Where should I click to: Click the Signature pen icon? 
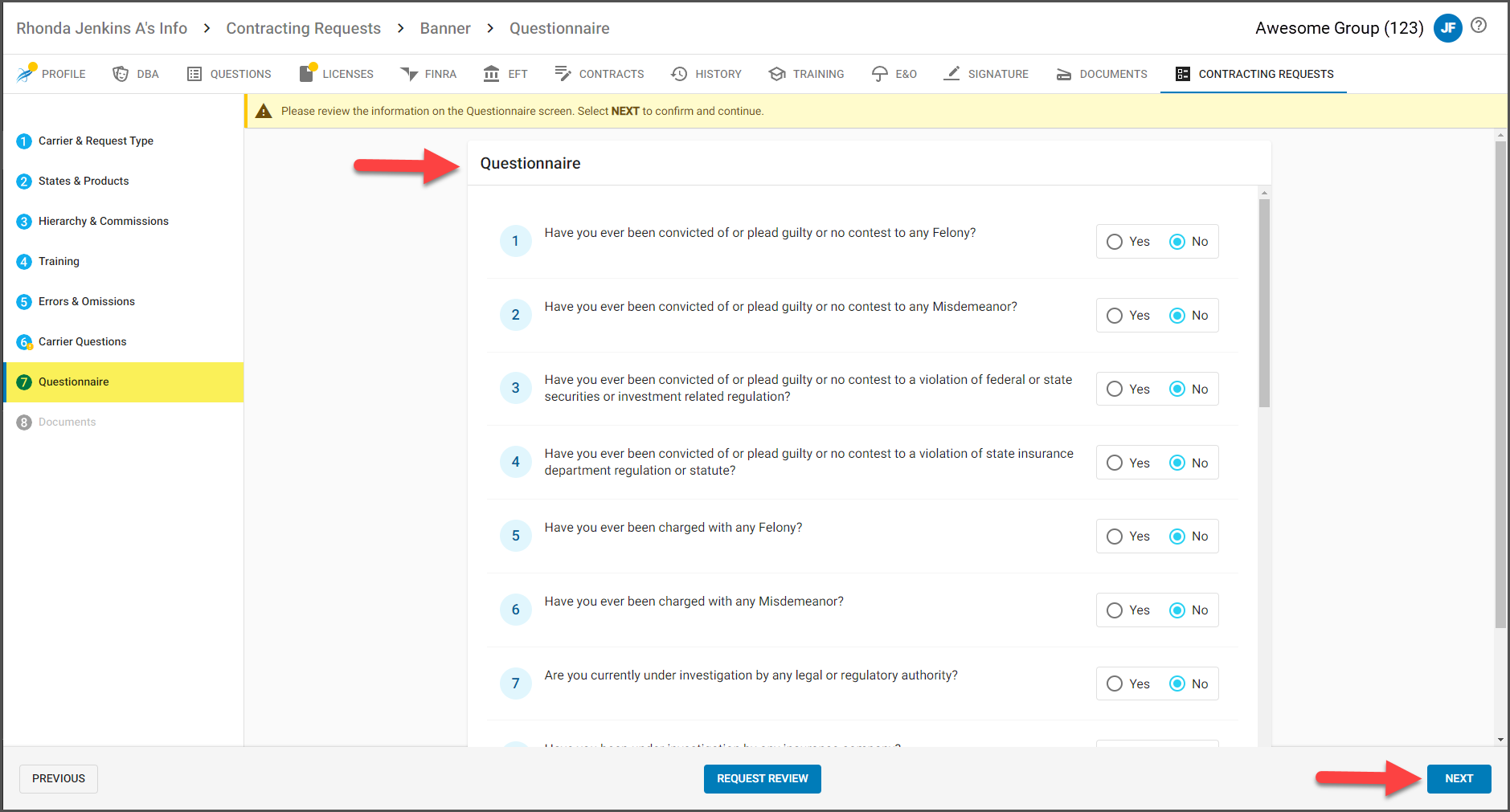point(951,73)
